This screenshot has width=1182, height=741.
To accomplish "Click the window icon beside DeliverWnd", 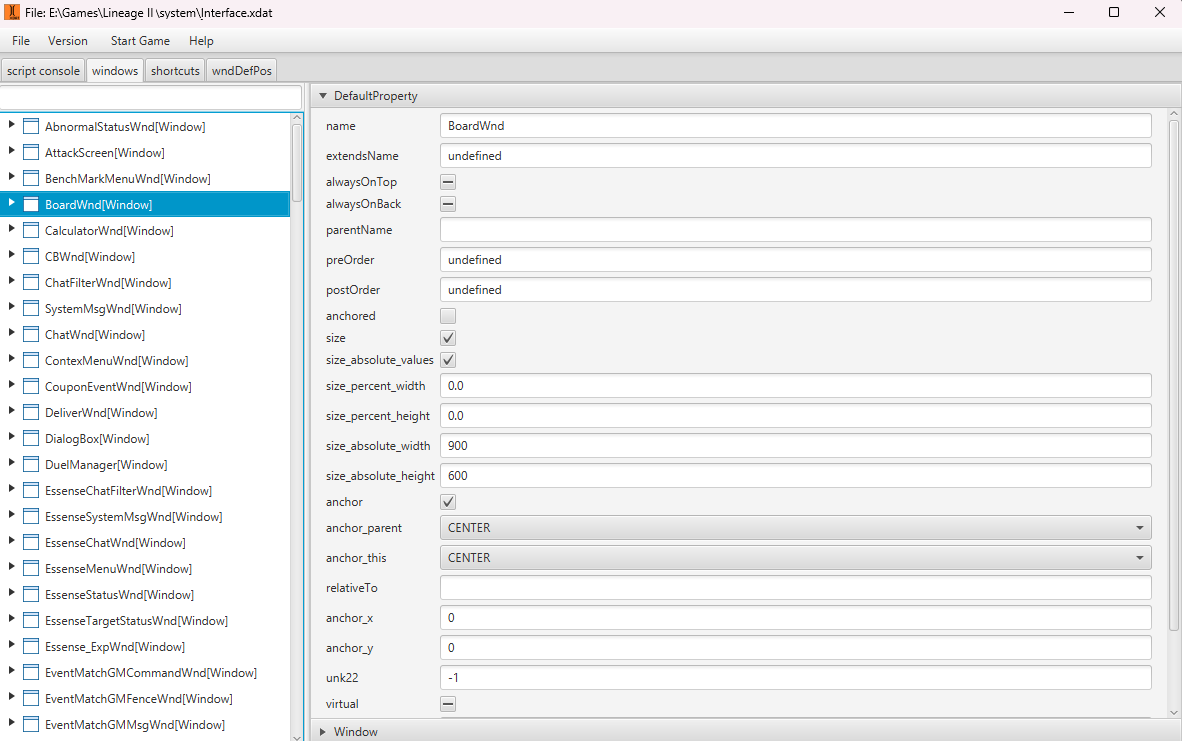I will (31, 412).
